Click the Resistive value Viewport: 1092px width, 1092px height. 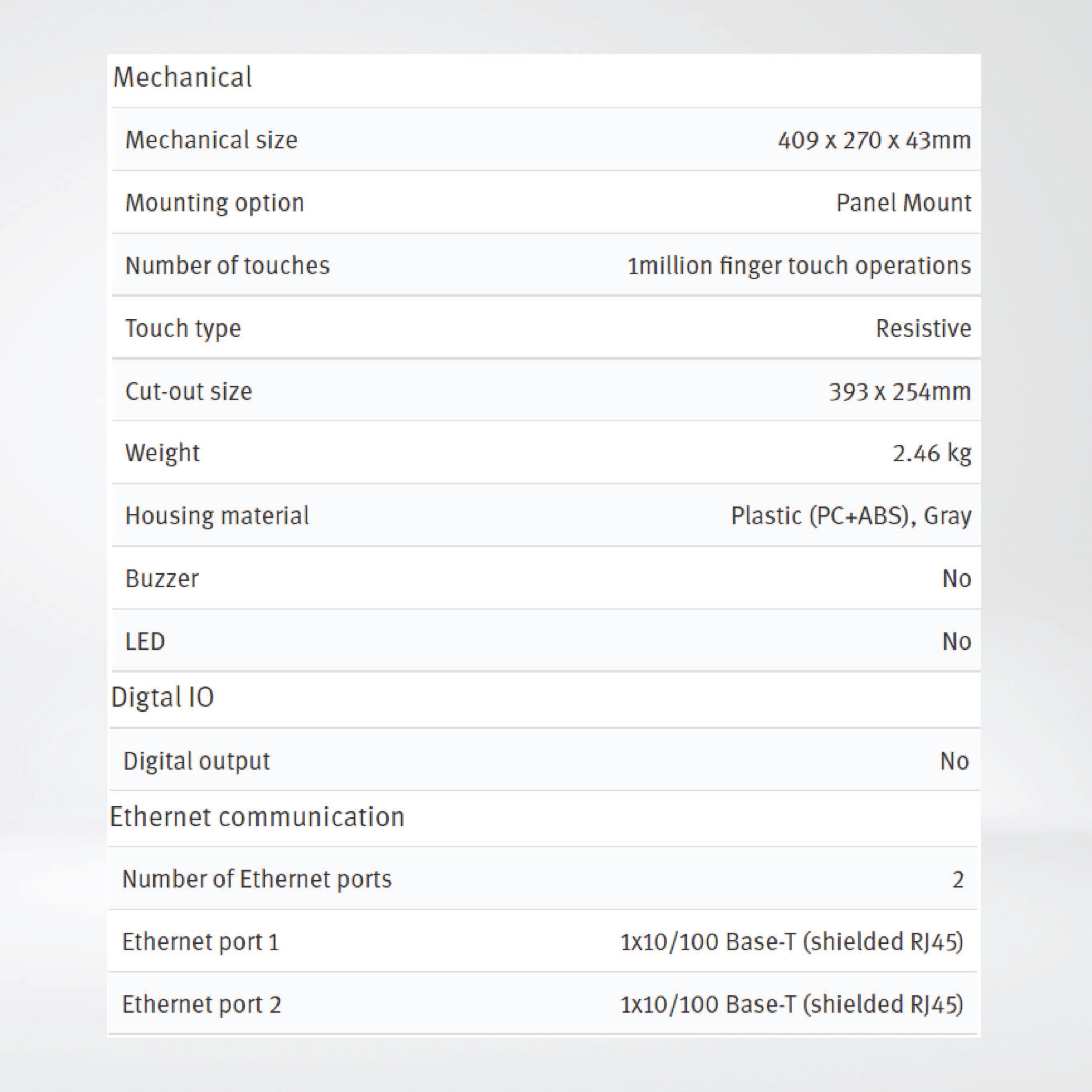tap(923, 328)
